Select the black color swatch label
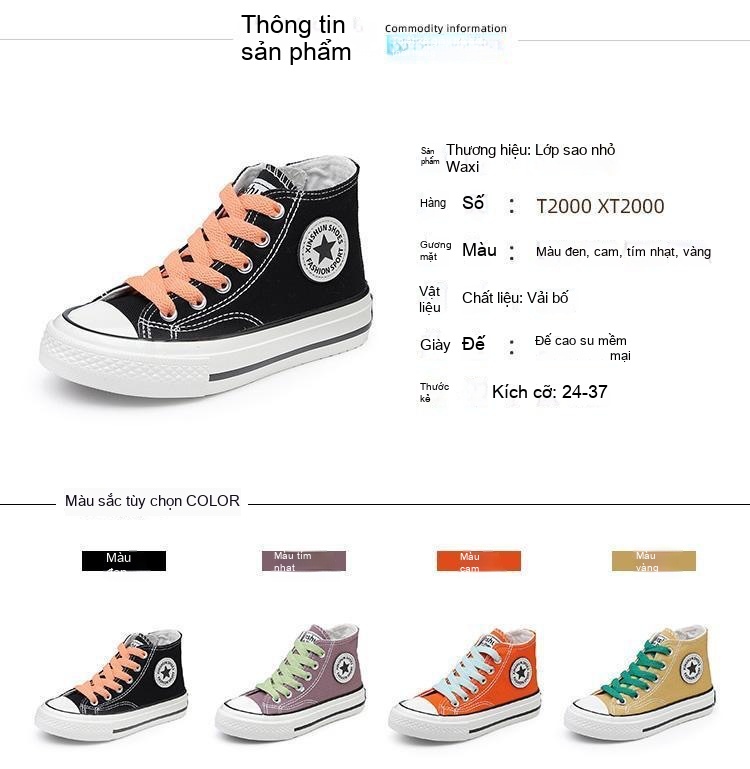The image size is (750, 769). click(x=124, y=561)
